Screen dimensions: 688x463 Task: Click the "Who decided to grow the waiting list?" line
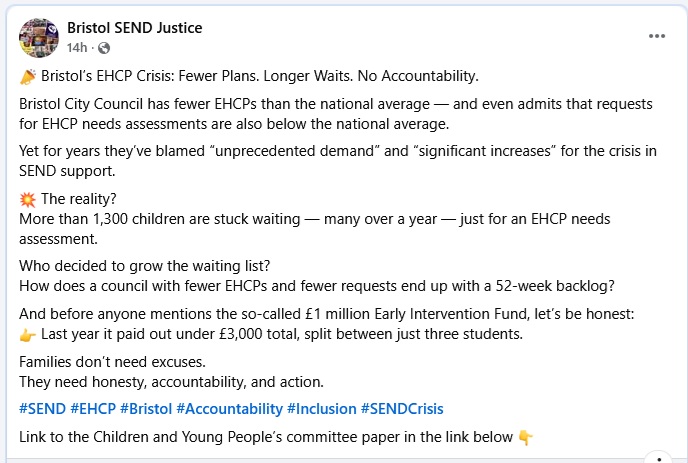[145, 267]
